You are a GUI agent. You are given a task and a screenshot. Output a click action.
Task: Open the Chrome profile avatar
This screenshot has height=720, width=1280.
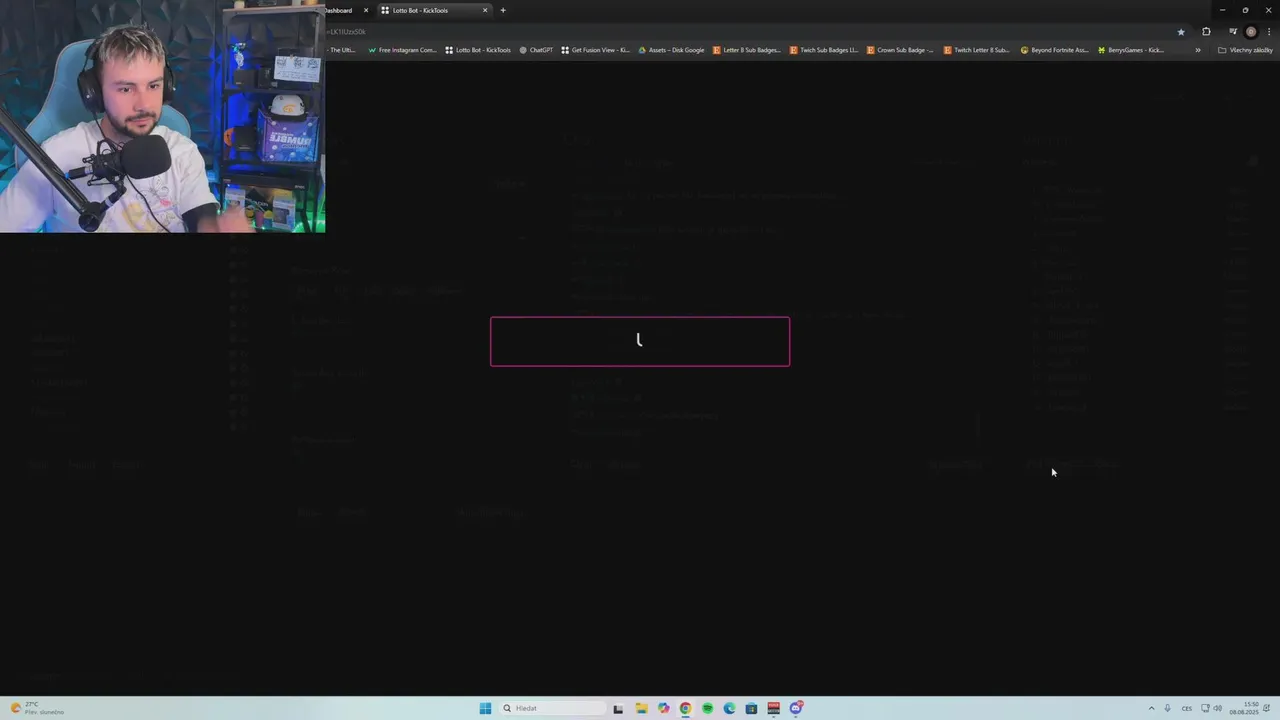coord(1251,32)
